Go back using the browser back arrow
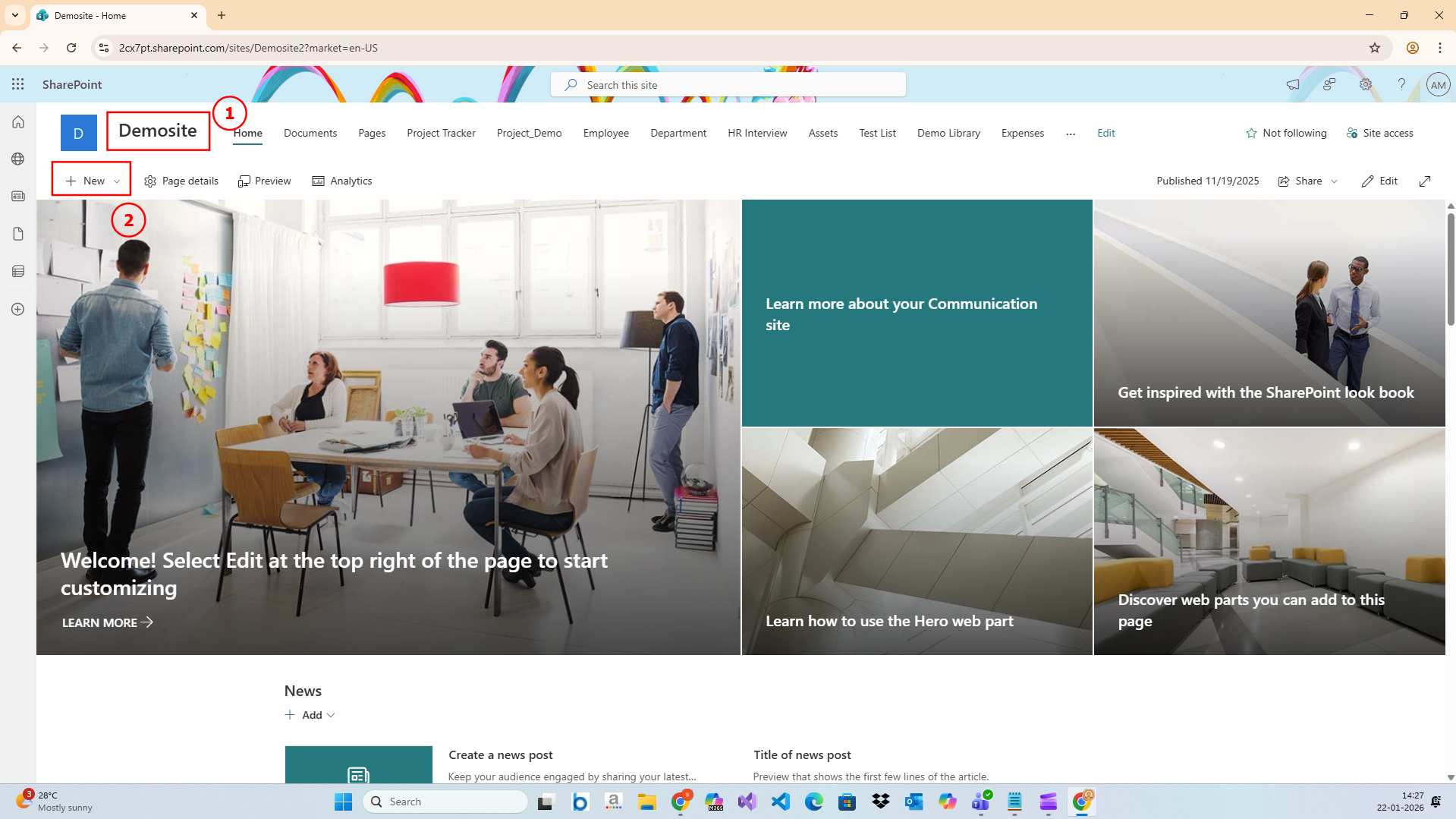Viewport: 1456px width, 819px height. pos(17,48)
